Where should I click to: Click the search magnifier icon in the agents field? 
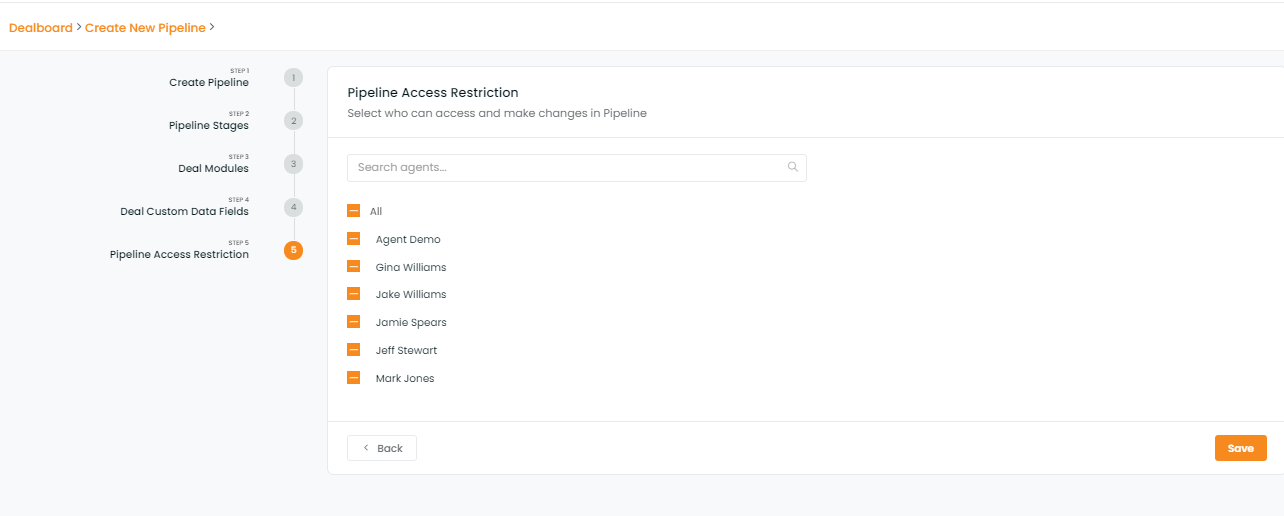[793, 167]
